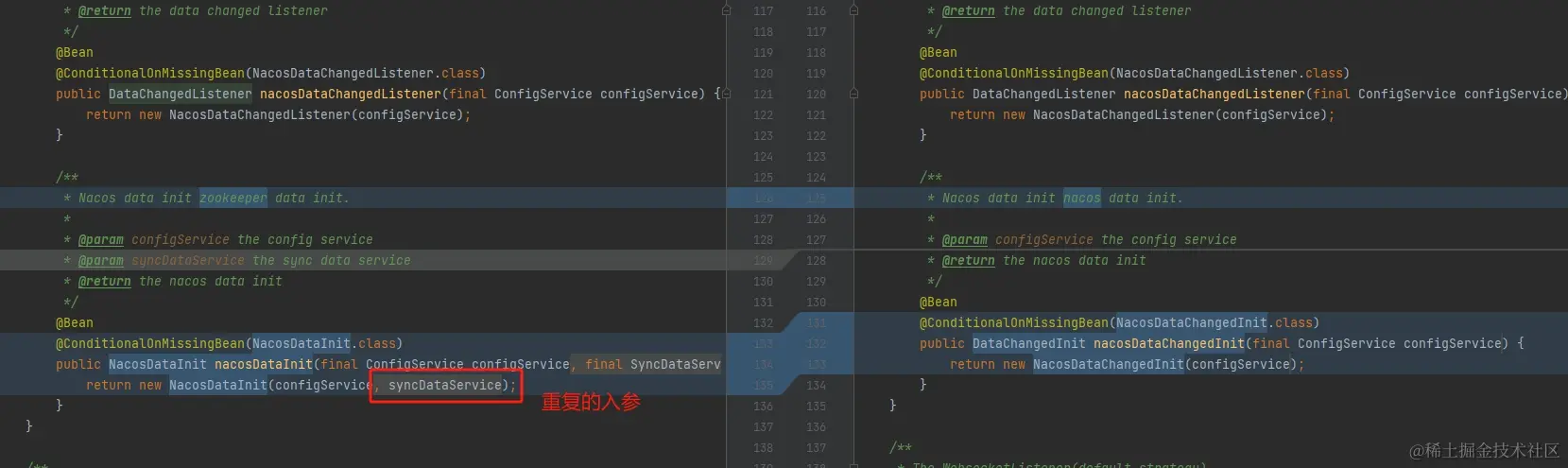Viewport: 1568px width, 468px height.
Task: Click "final SyncDataServ" parameter in the left pane
Action: [652, 364]
